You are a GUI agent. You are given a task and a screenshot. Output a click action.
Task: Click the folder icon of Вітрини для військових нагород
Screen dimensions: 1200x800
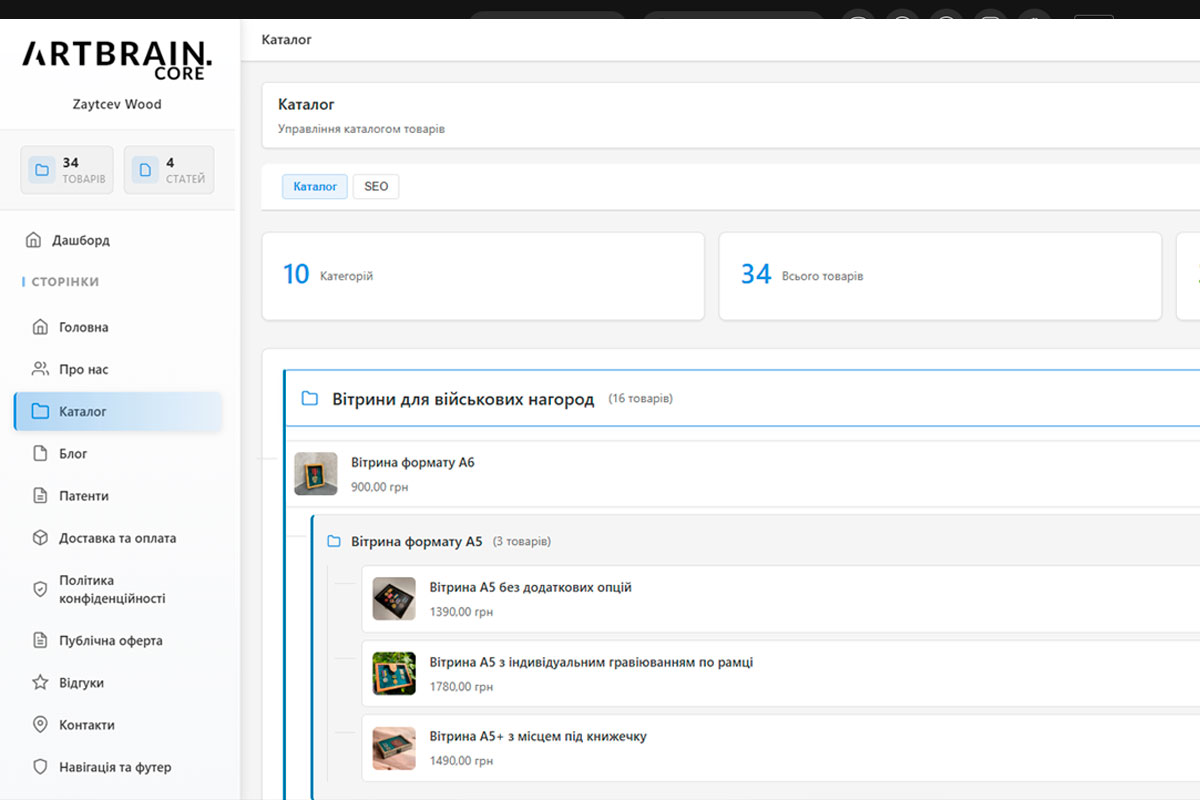(x=309, y=398)
